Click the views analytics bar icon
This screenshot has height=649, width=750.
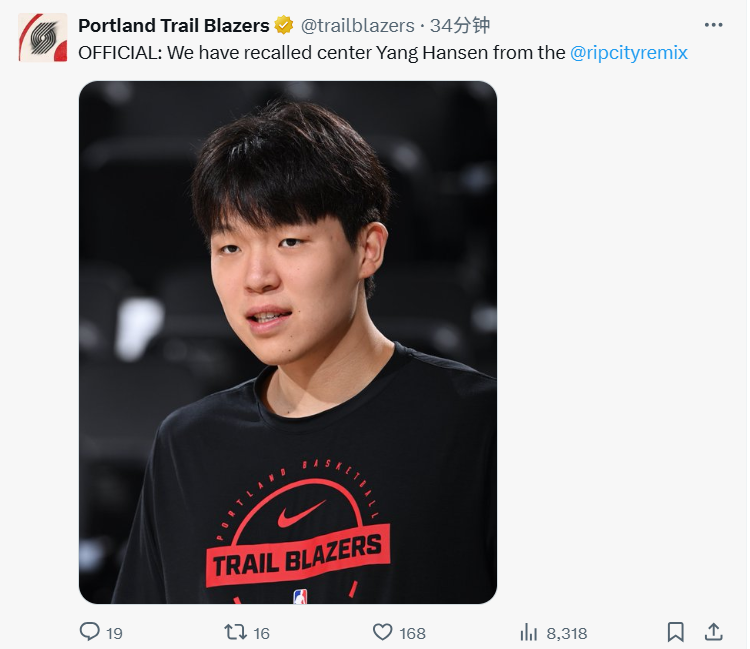[529, 632]
